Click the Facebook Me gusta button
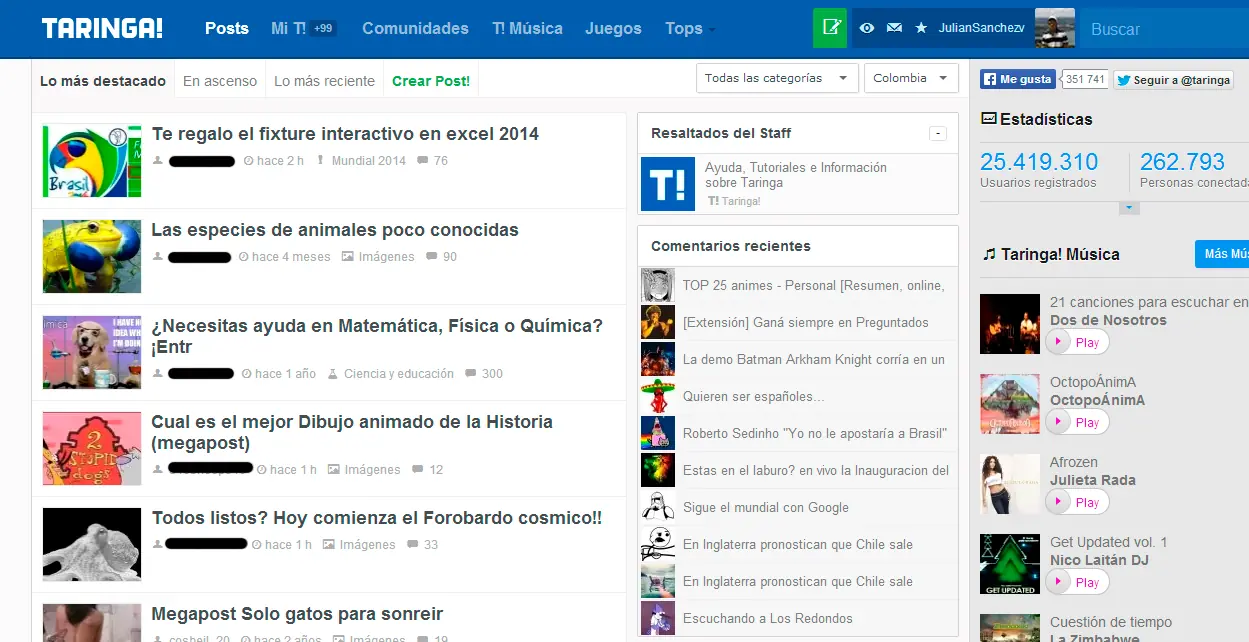 click(1018, 79)
